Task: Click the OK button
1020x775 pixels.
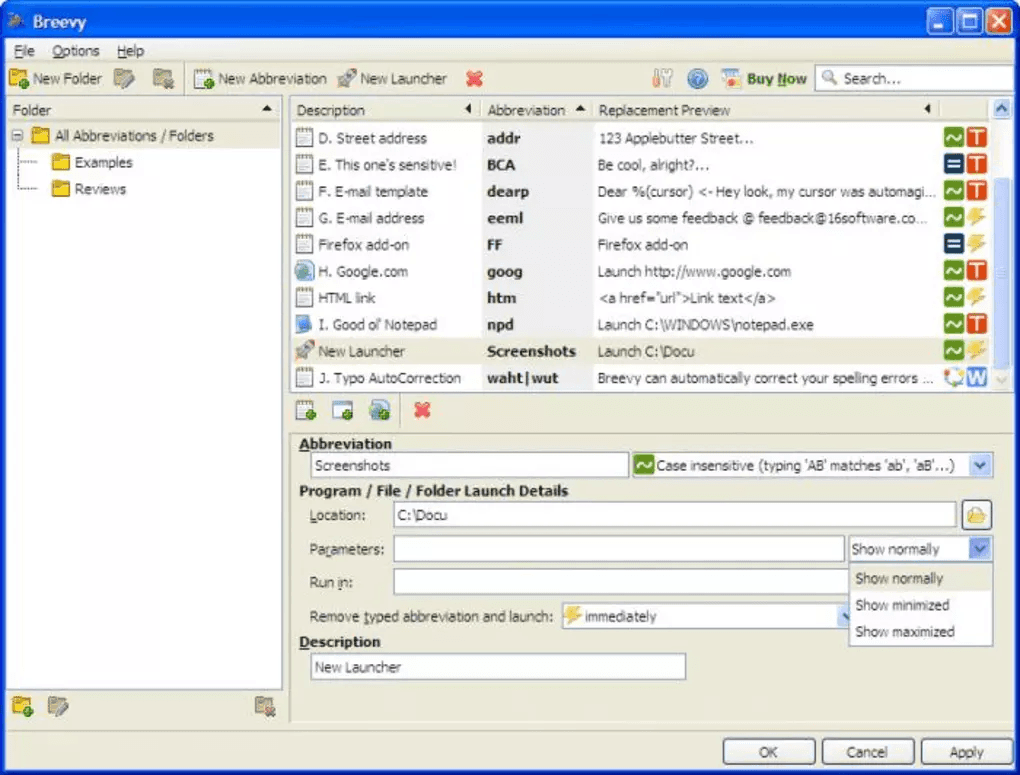Action: point(768,752)
